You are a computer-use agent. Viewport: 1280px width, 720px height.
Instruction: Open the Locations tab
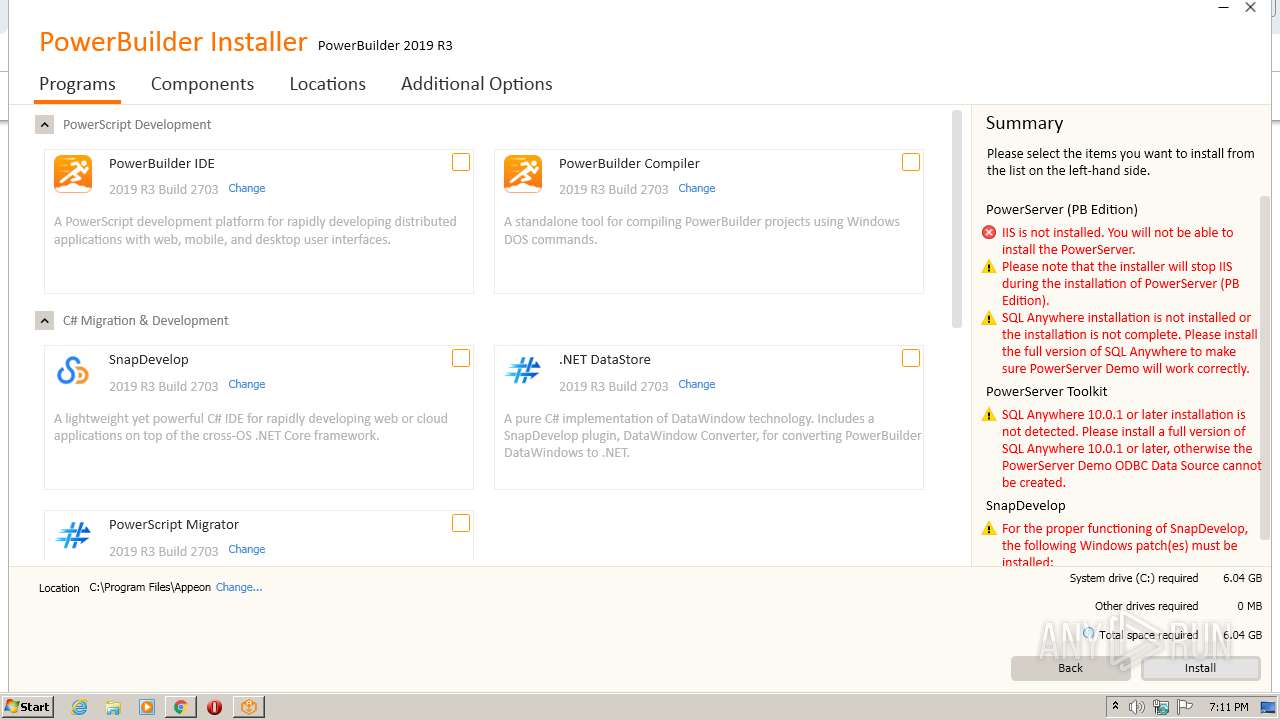pyautogui.click(x=327, y=85)
